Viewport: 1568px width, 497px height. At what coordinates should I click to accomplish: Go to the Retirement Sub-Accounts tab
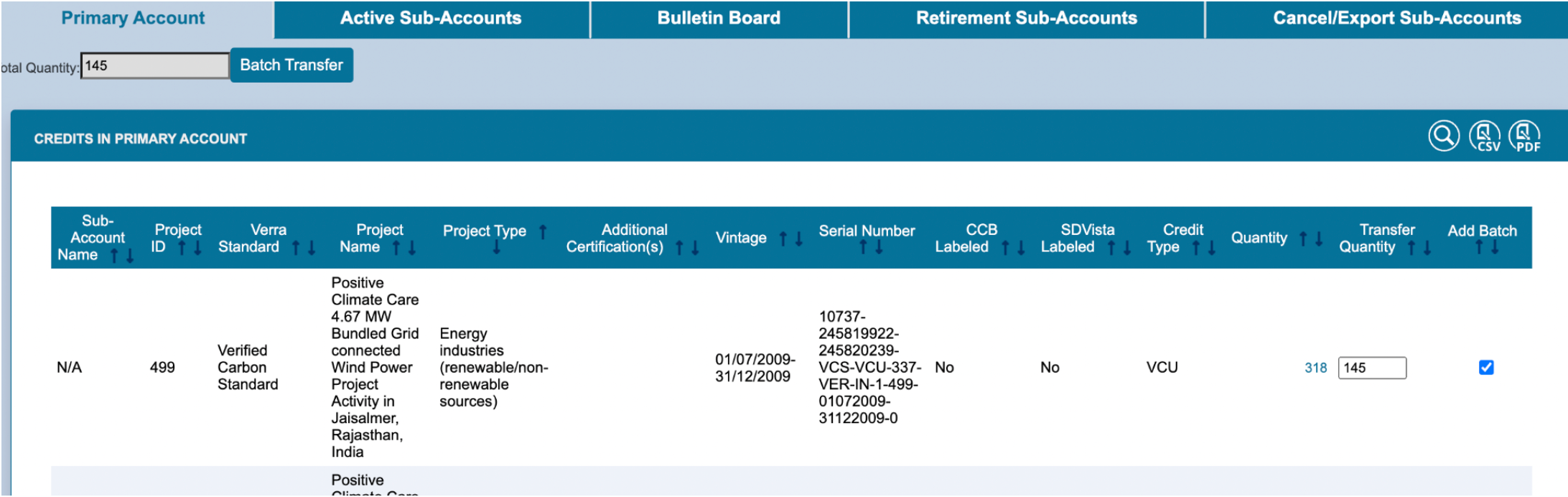point(1026,19)
